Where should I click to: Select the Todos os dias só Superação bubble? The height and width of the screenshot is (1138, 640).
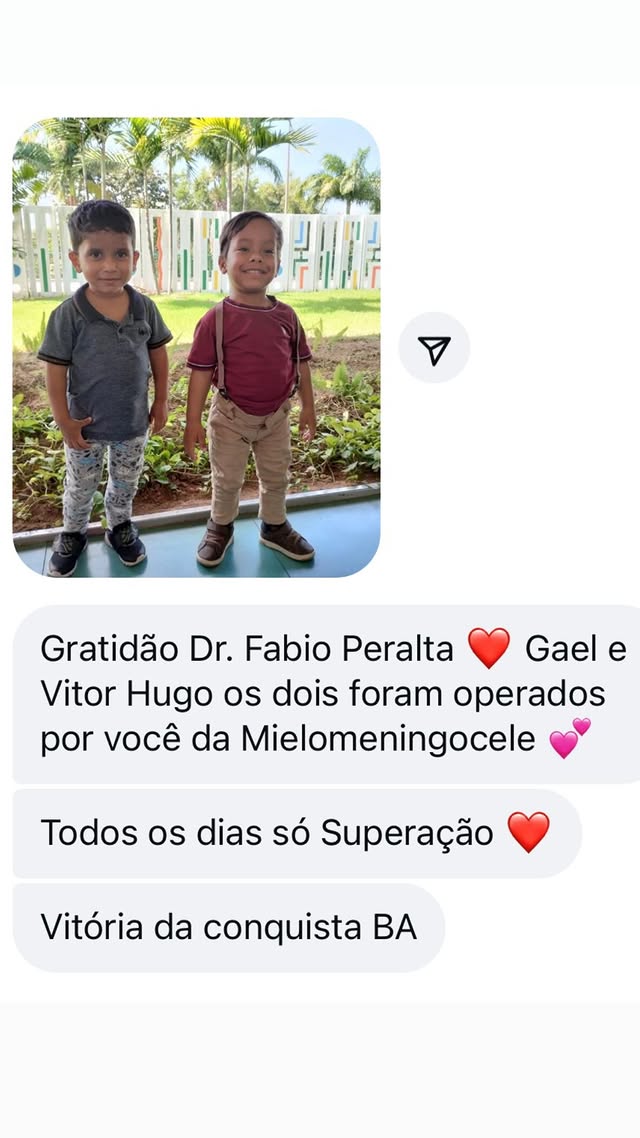298,833
